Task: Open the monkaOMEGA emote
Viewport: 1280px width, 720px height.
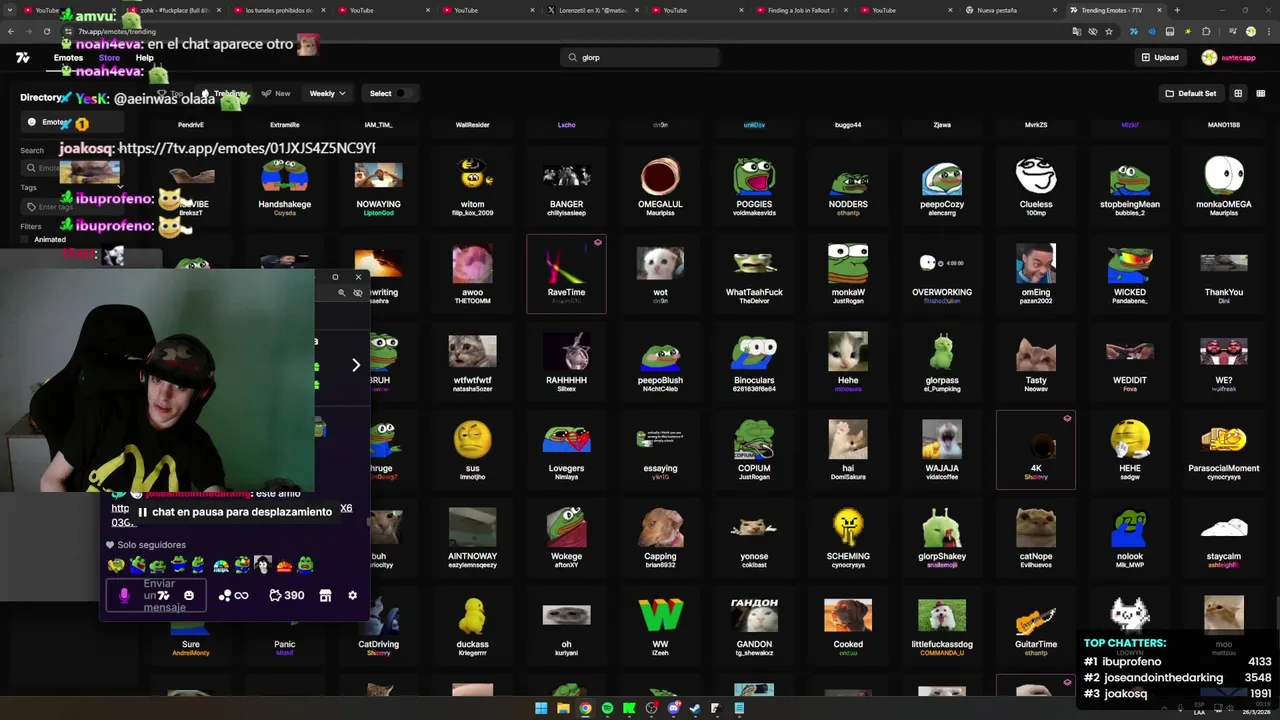Action: tap(1224, 187)
